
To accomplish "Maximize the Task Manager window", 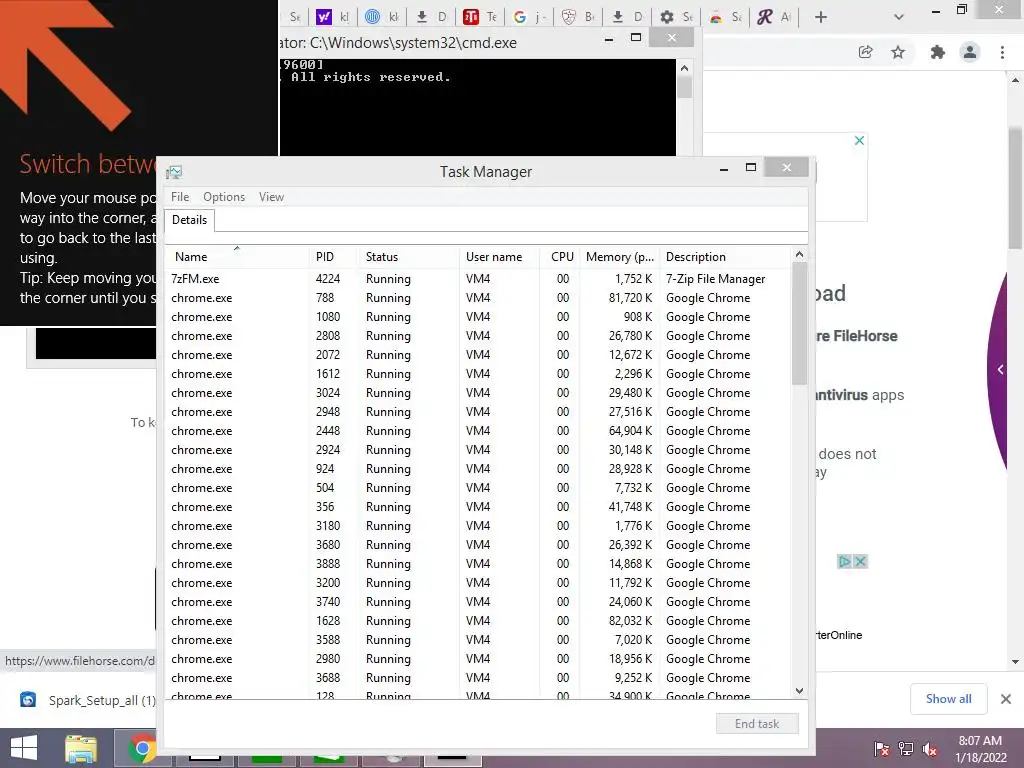I will (x=751, y=168).
